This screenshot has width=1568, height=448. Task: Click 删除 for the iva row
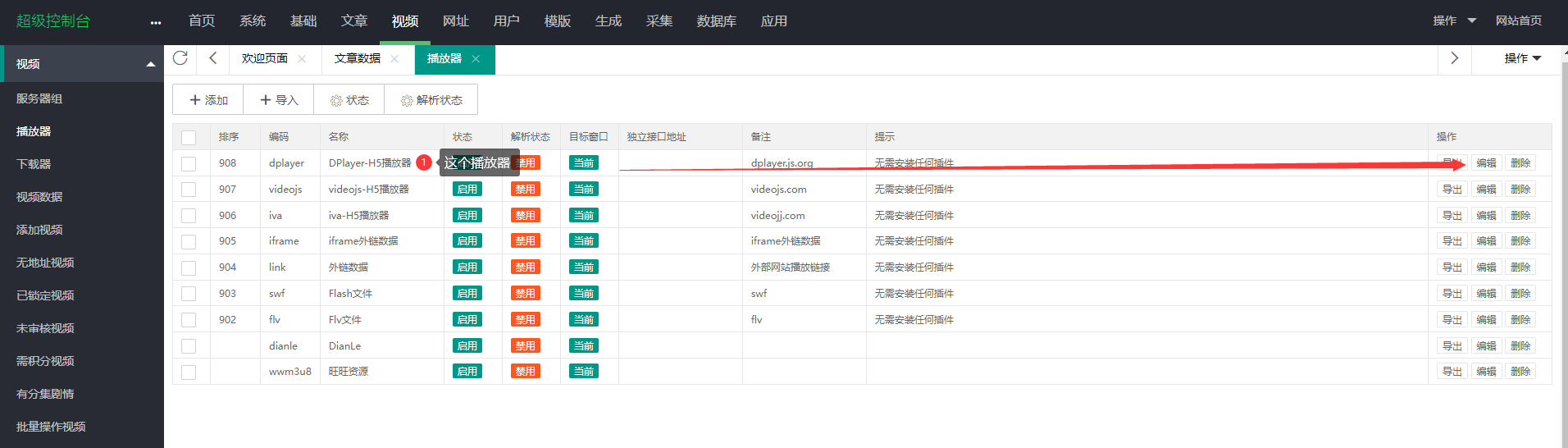pos(1520,216)
